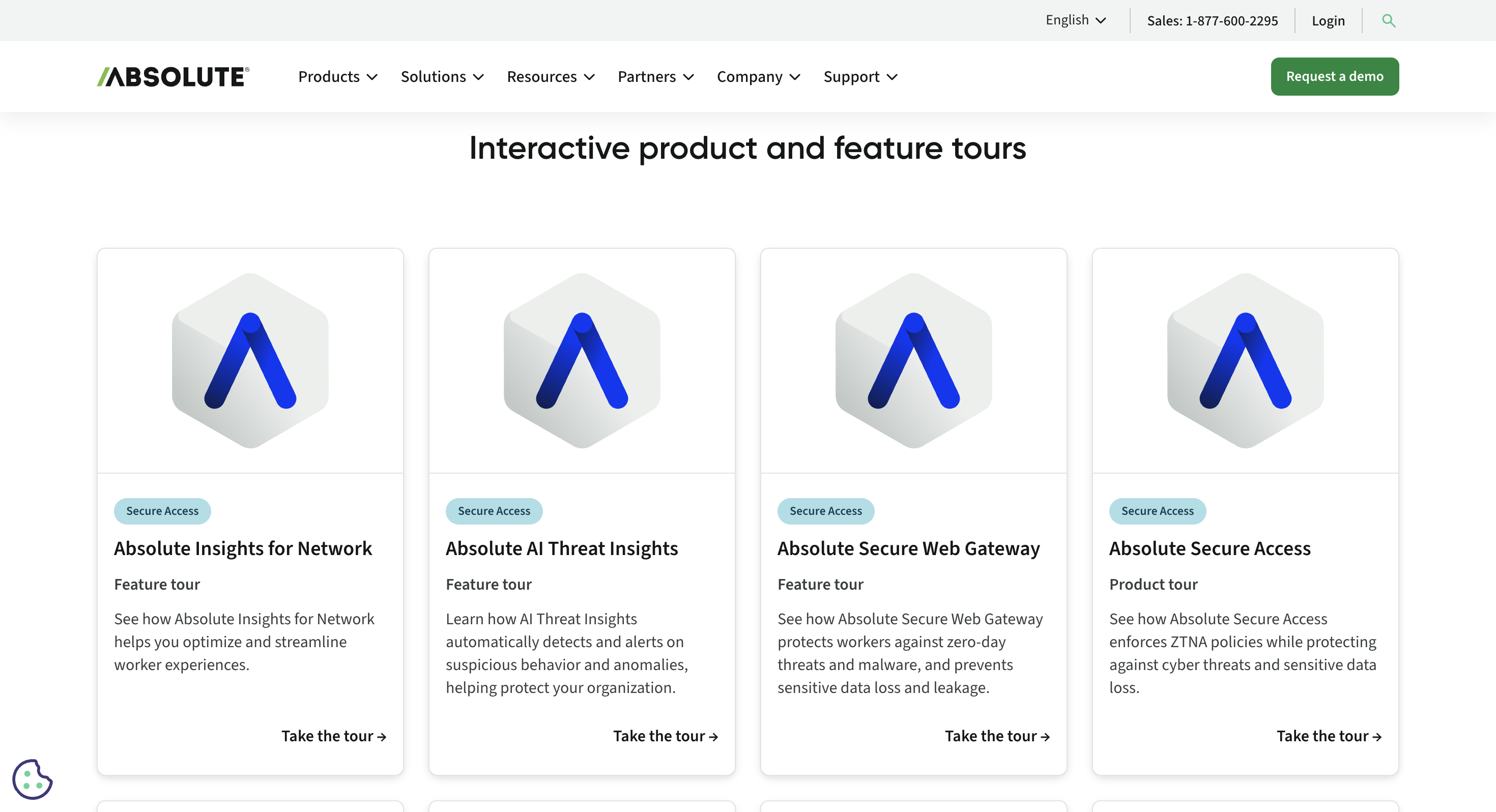This screenshot has height=812, width=1496.
Task: Expand the Support menu chevron
Action: pos(893,77)
